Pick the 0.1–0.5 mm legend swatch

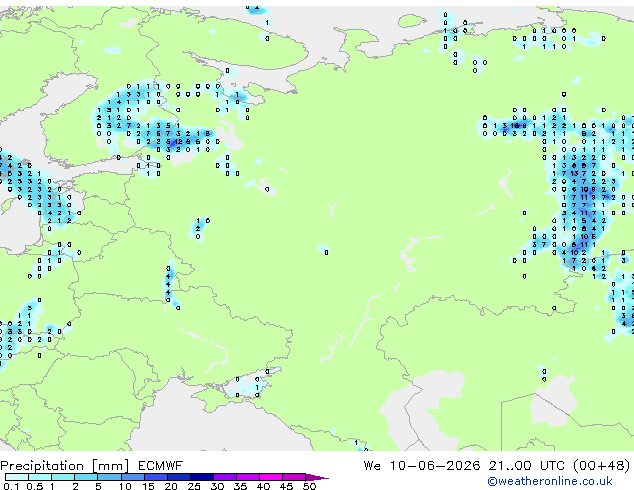[x=17, y=477]
